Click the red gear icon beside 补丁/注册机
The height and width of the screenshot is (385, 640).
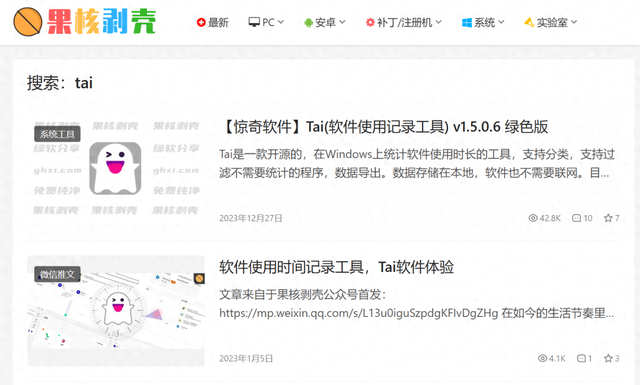370,22
